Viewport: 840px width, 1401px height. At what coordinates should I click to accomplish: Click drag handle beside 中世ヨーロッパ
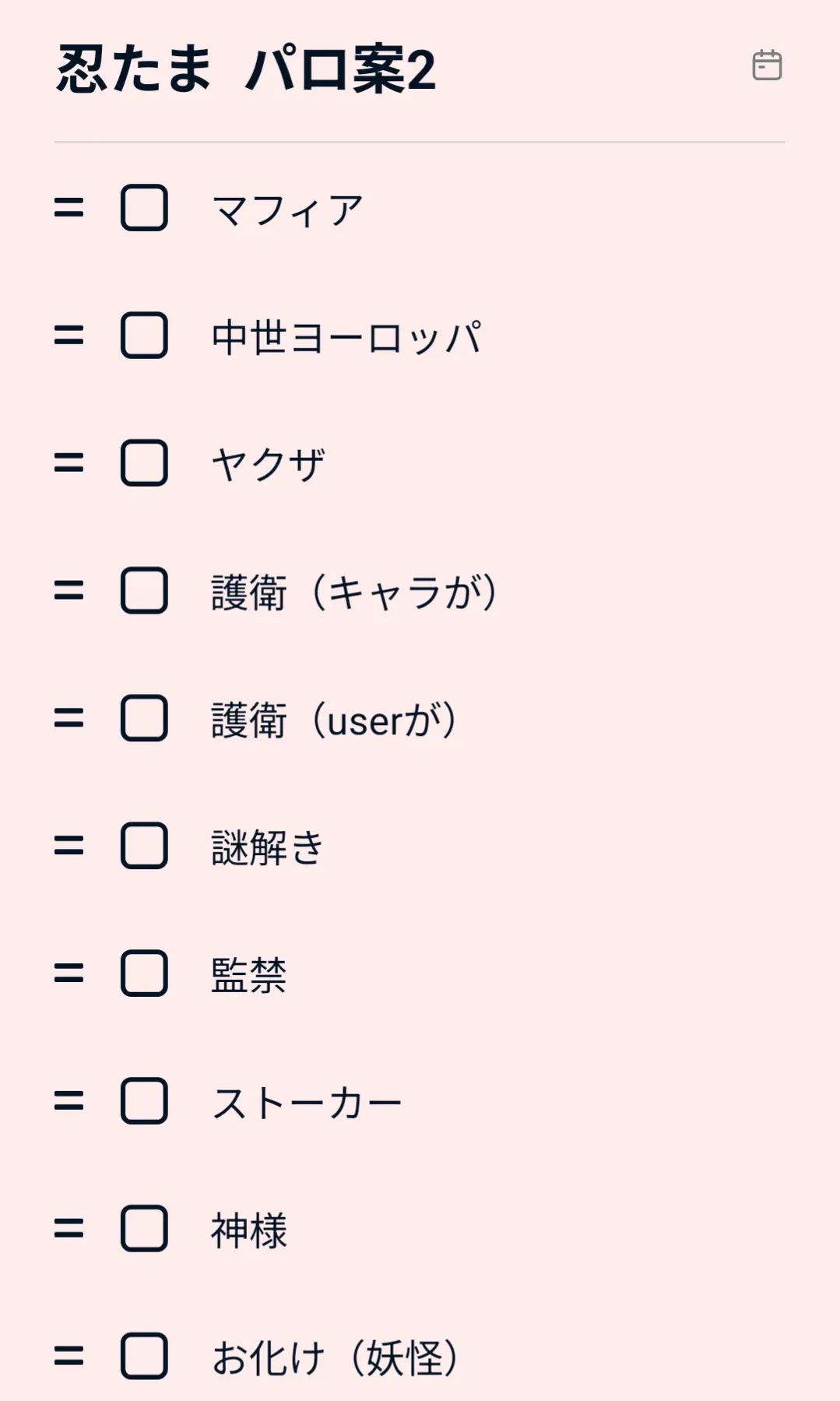click(x=69, y=336)
